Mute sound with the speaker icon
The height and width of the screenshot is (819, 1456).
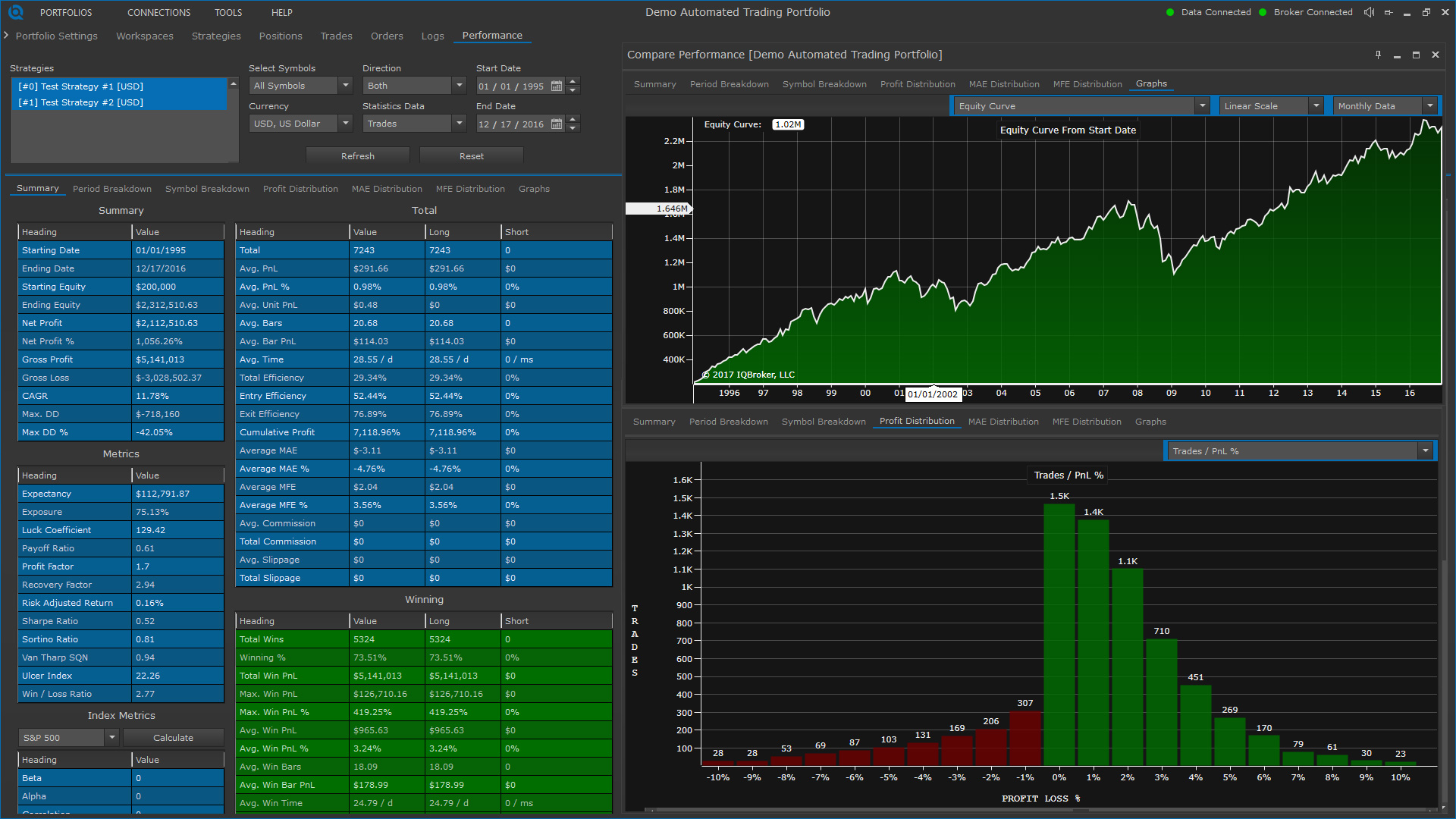(1369, 12)
